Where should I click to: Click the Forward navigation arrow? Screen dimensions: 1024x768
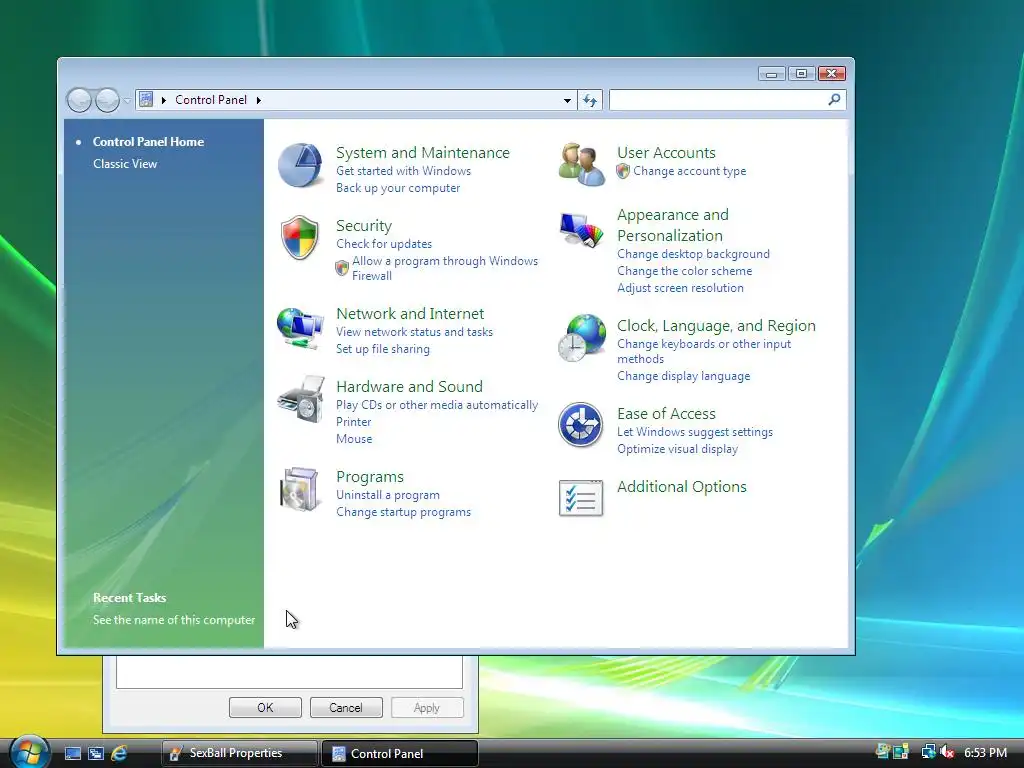pos(107,100)
